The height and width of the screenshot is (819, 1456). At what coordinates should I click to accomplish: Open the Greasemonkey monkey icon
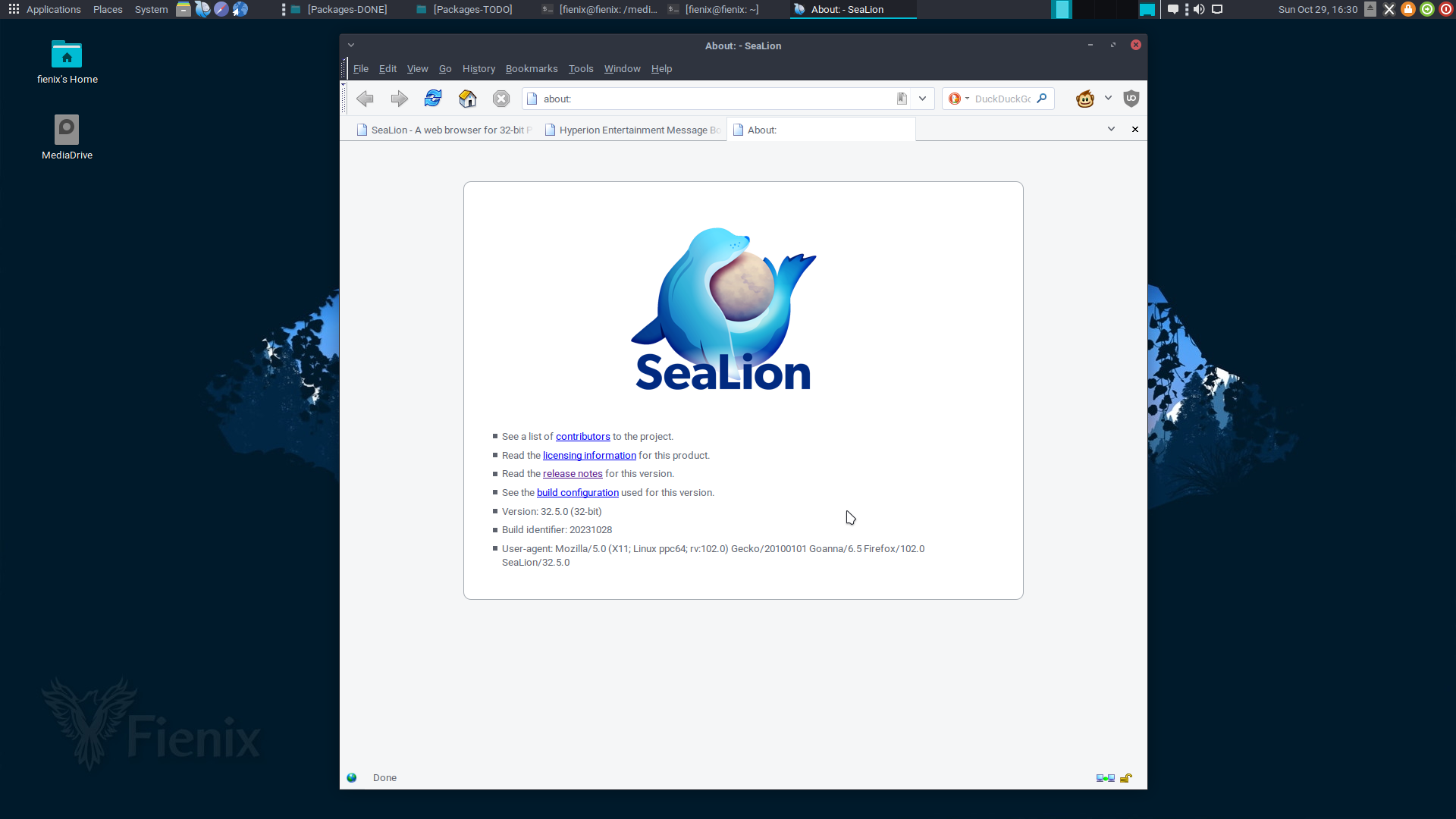point(1085,99)
